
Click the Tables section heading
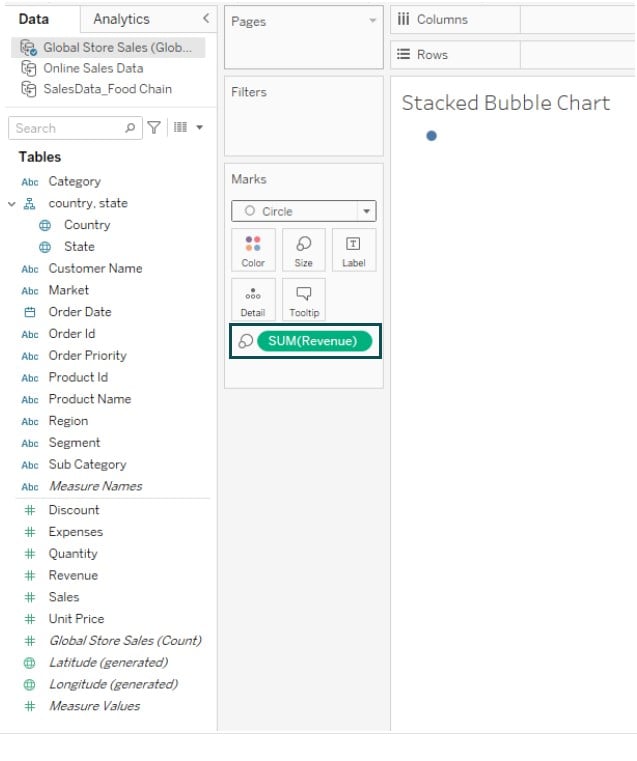pos(40,157)
